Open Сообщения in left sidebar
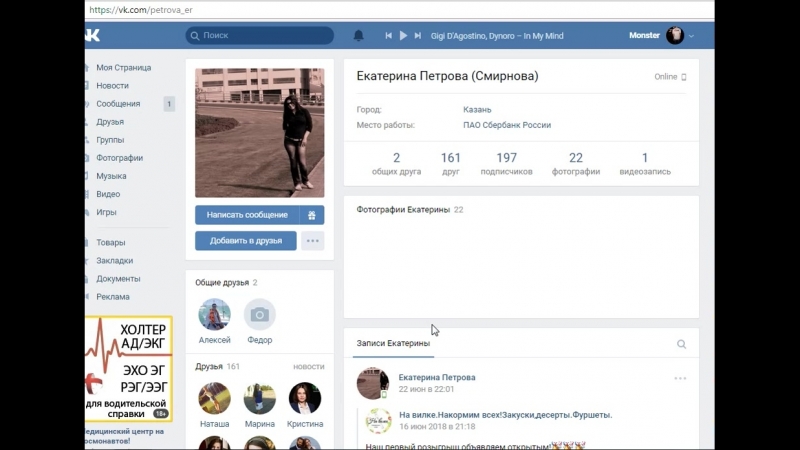This screenshot has width=800, height=450. 118,104
